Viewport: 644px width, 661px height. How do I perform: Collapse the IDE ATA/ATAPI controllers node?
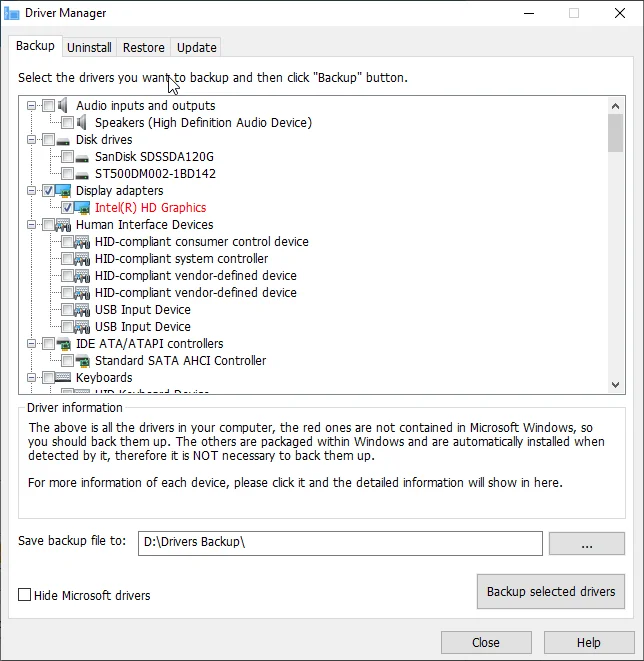coord(32,344)
